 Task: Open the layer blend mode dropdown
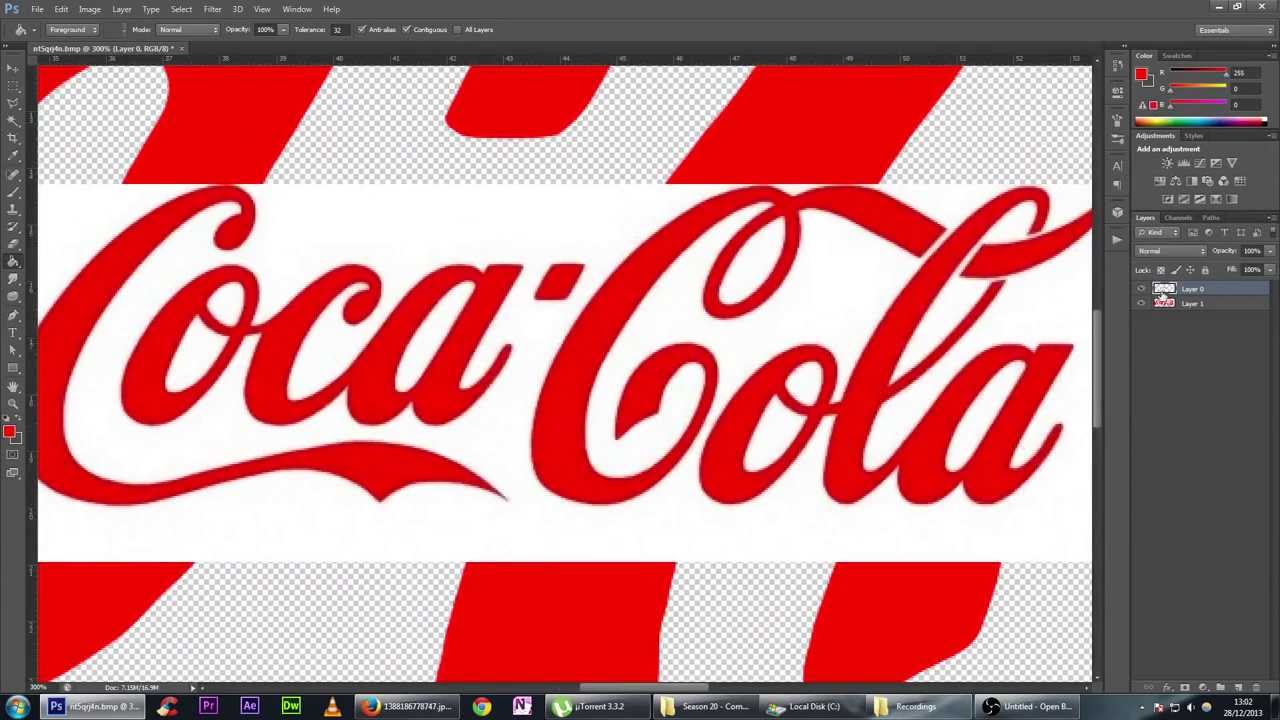point(1171,251)
